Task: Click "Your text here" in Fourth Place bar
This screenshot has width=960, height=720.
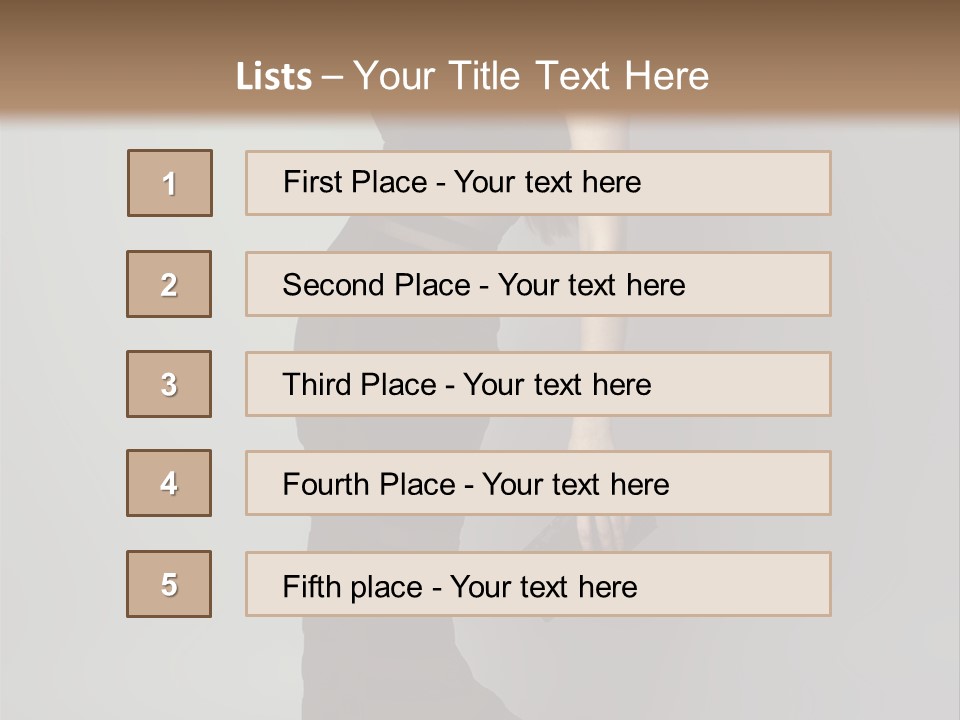Action: click(575, 485)
